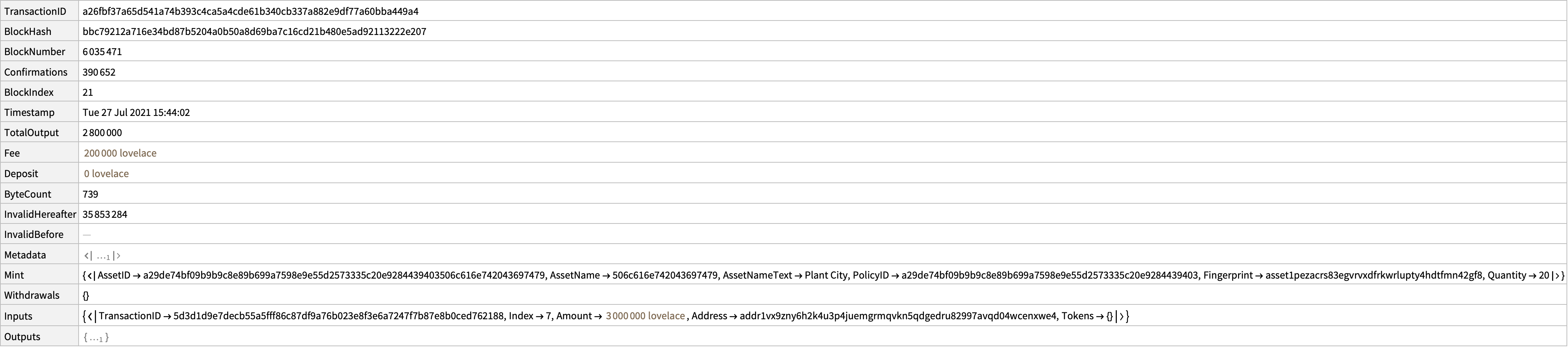Screen dimensions: 1568x347
Task: Select the Confirmations label
Action: click(36, 73)
